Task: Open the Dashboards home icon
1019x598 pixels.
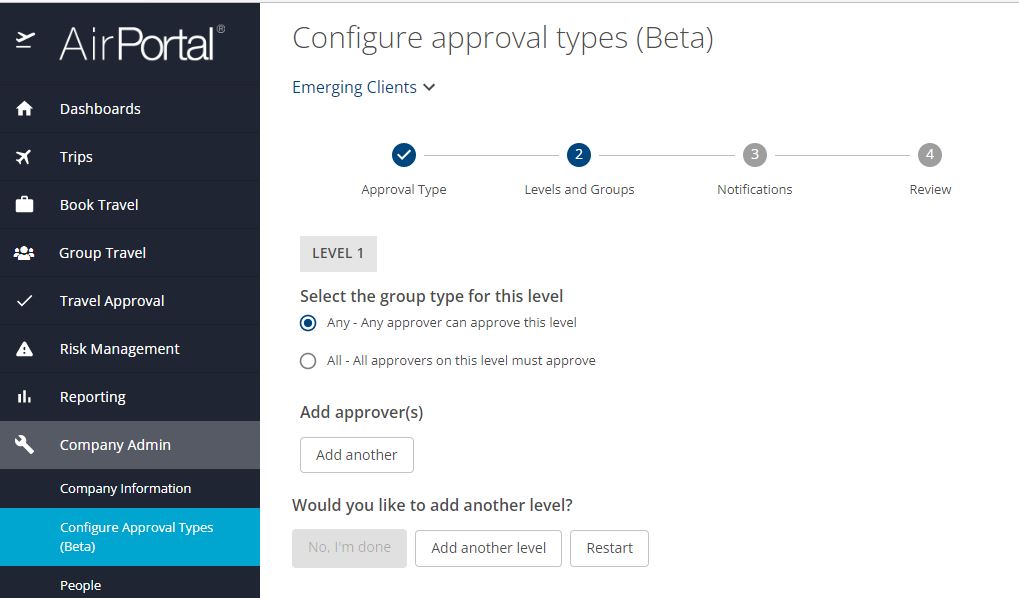Action: (24, 109)
